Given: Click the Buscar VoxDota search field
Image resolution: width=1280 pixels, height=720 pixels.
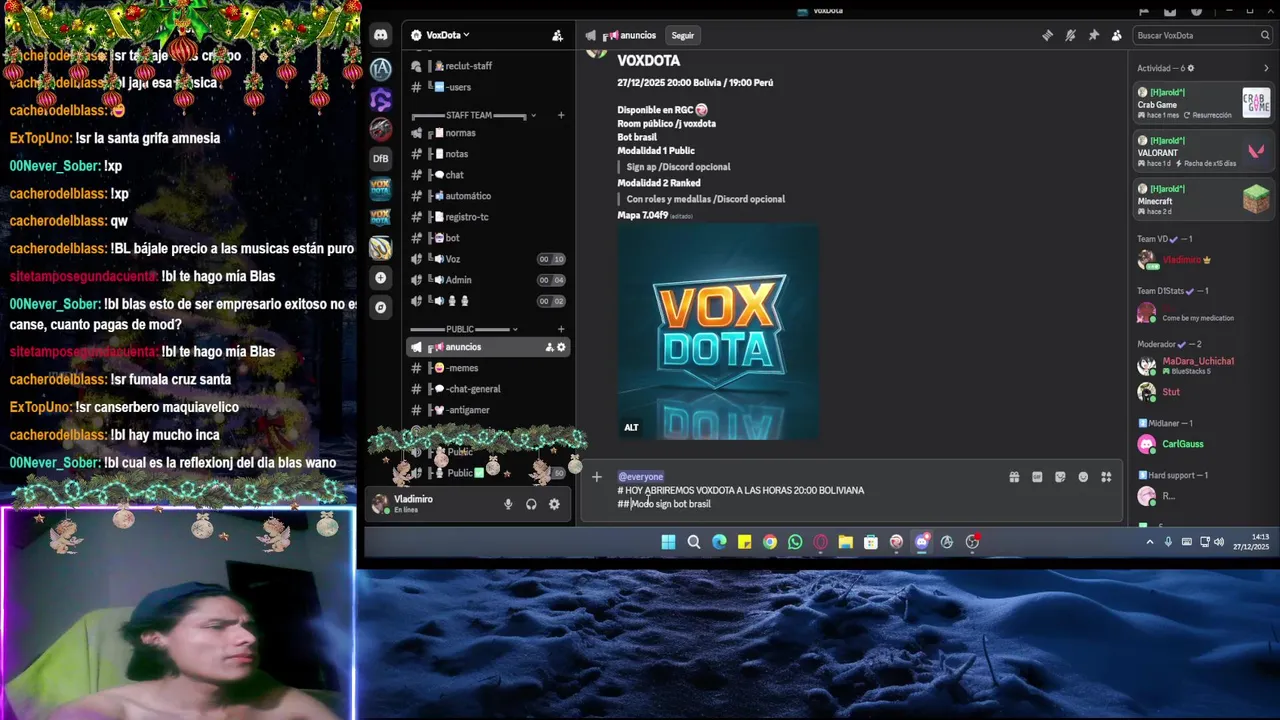Looking at the screenshot, I should 1202,35.
